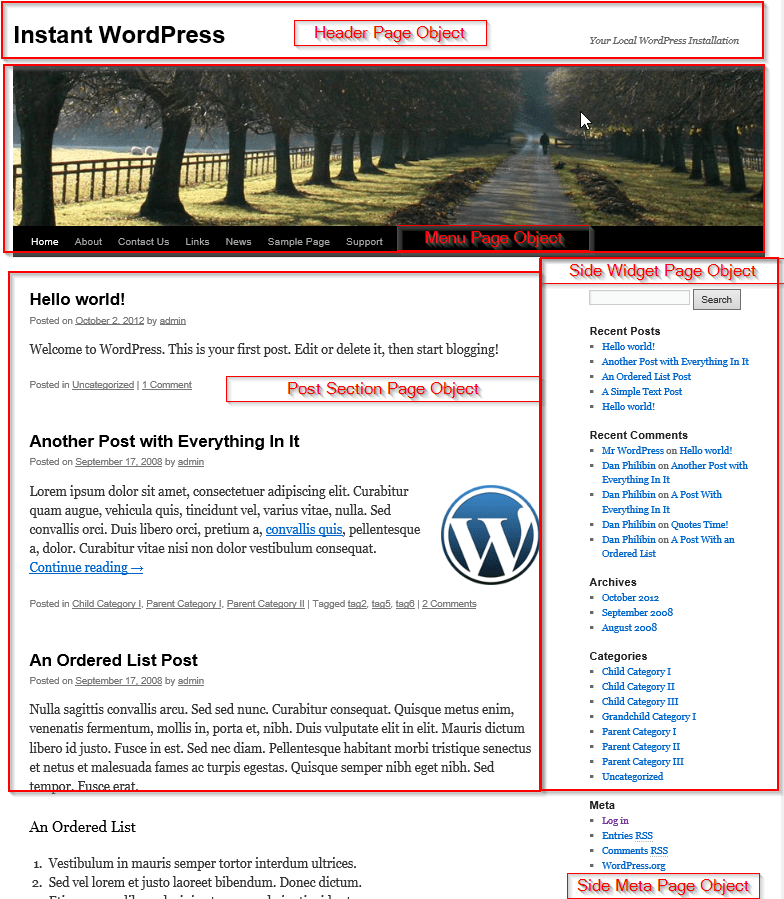Visit the WordPress.org link
Screen dimensions: 784x899
tap(634, 866)
